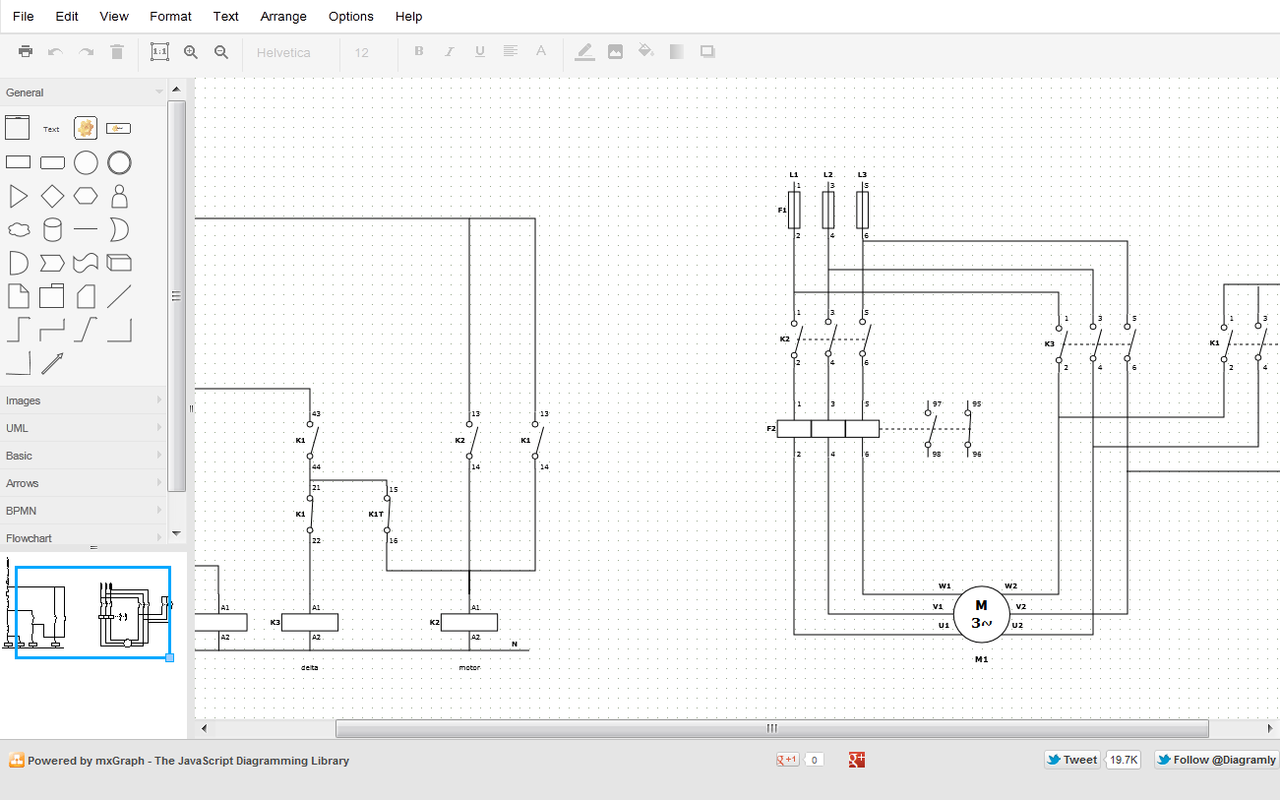This screenshot has width=1280, height=800.
Task: Collapse the General shapes section
Action: (80, 91)
